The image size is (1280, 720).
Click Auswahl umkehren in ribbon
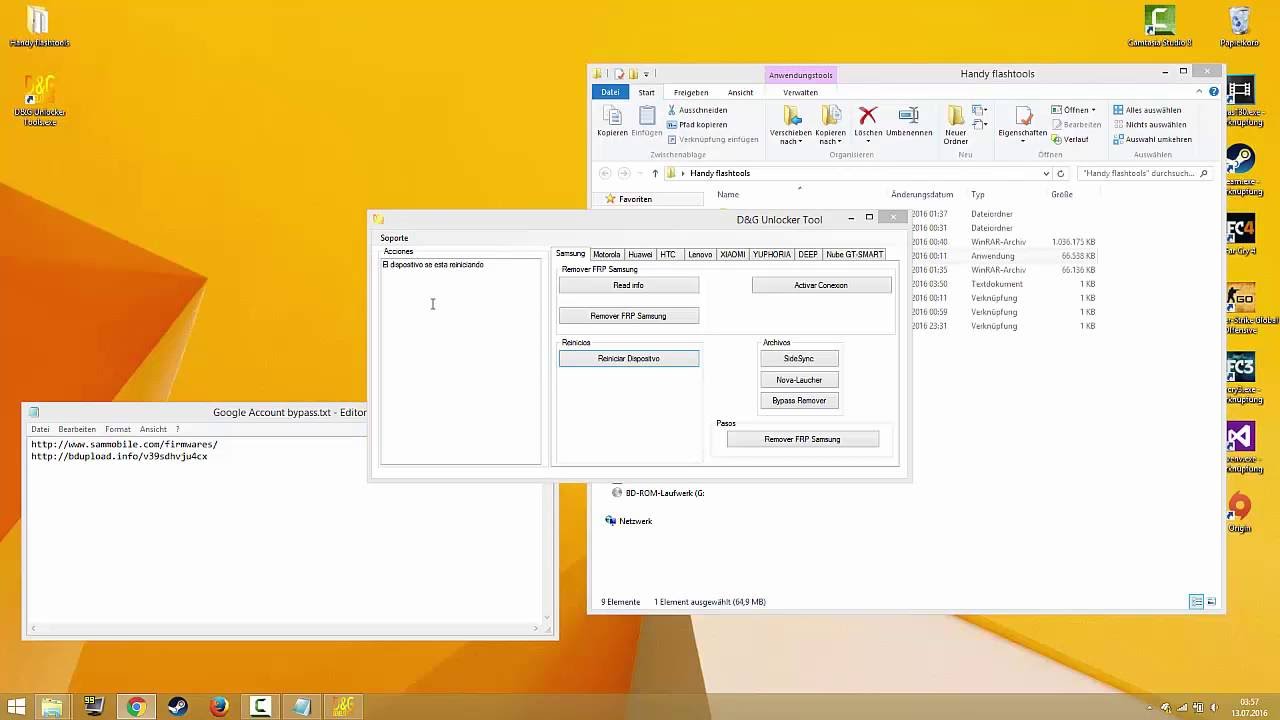[x=1152, y=140]
